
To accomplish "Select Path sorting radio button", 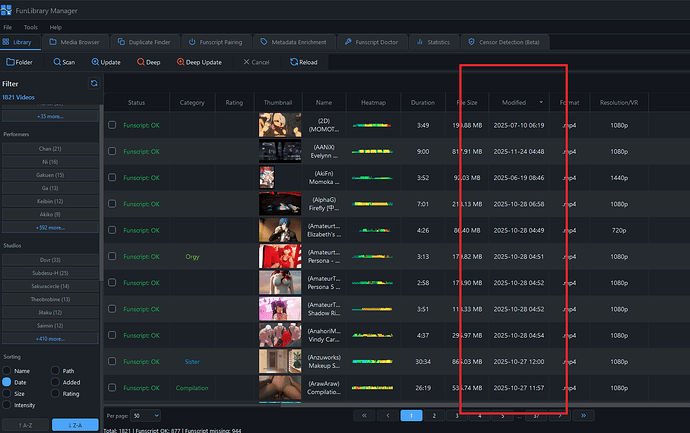I will tap(55, 371).
